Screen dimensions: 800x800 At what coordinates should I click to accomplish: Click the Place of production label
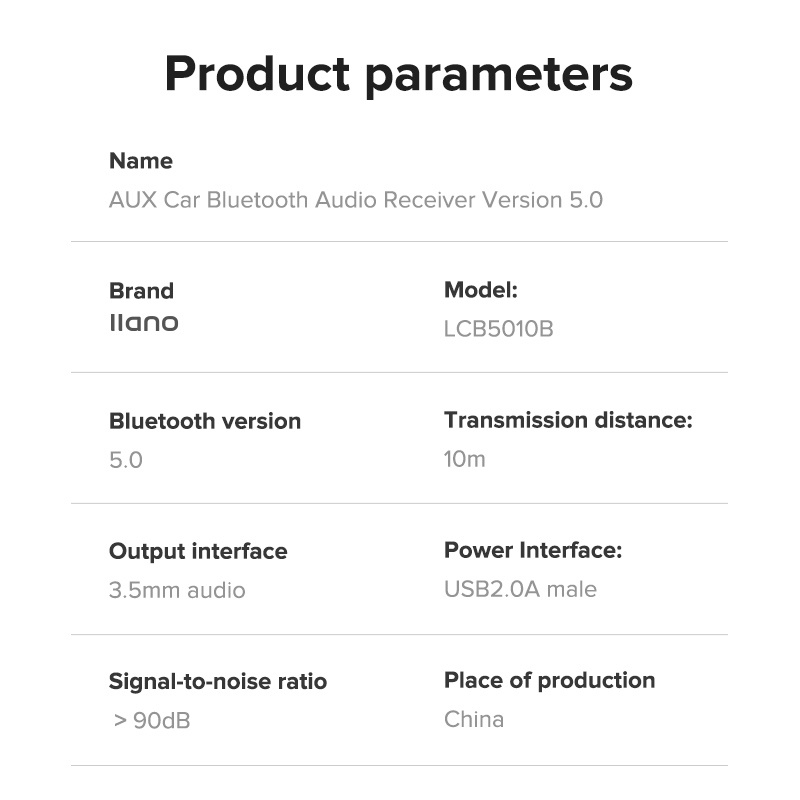[x=549, y=680]
